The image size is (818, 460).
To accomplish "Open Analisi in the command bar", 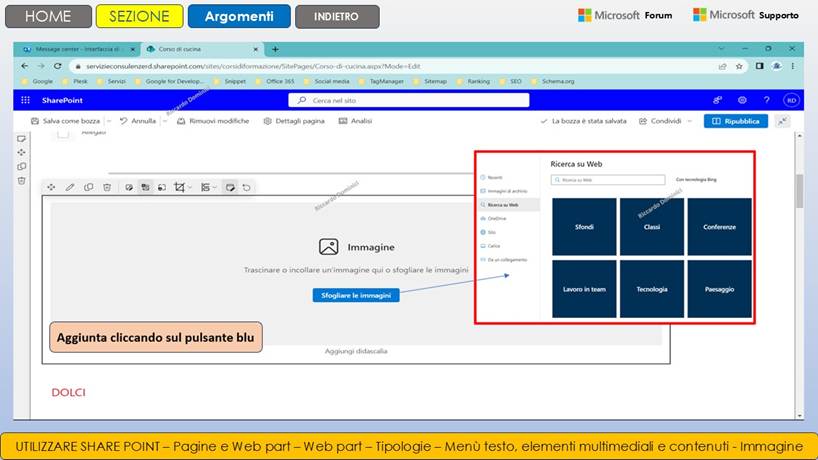I will coord(355,121).
